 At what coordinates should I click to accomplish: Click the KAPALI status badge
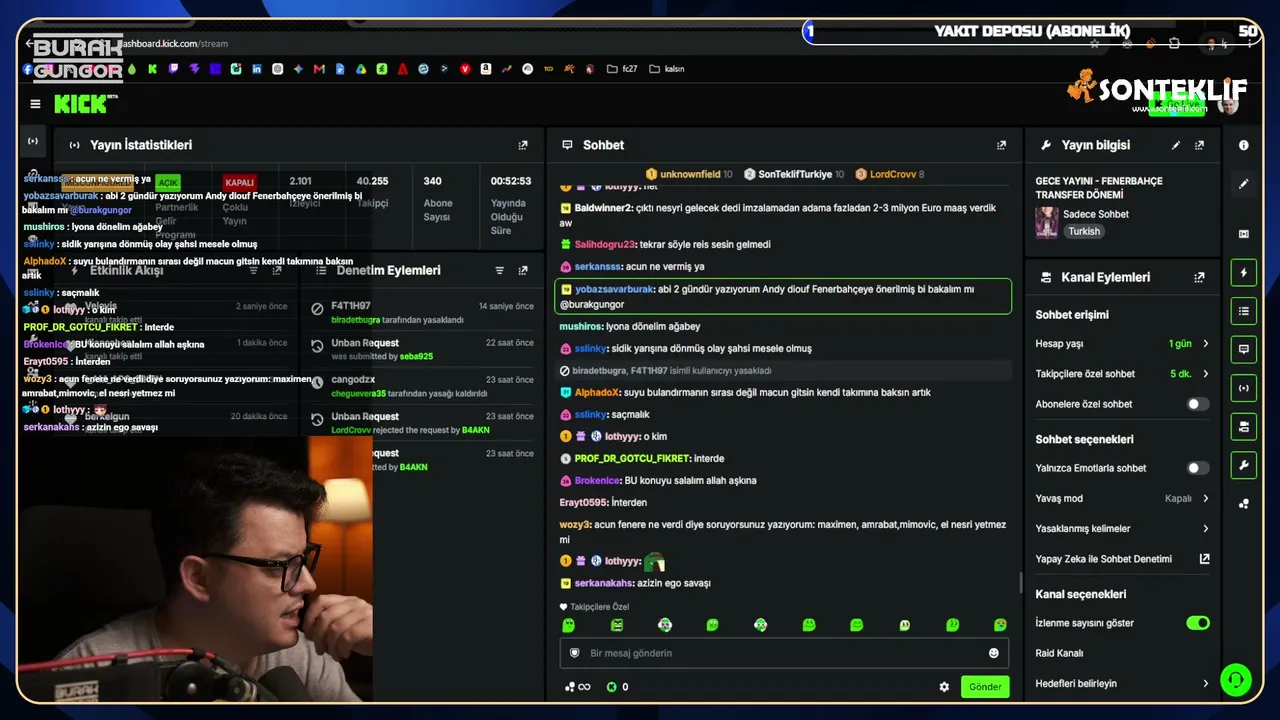pos(240,183)
